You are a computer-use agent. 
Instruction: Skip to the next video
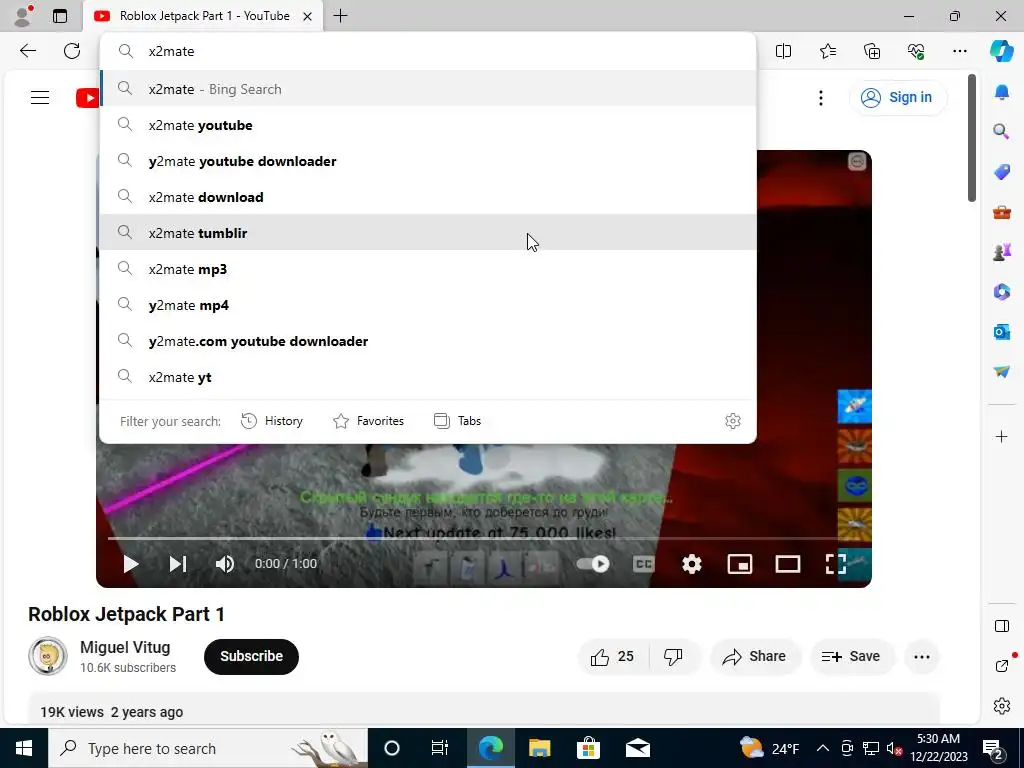pyautogui.click(x=178, y=564)
